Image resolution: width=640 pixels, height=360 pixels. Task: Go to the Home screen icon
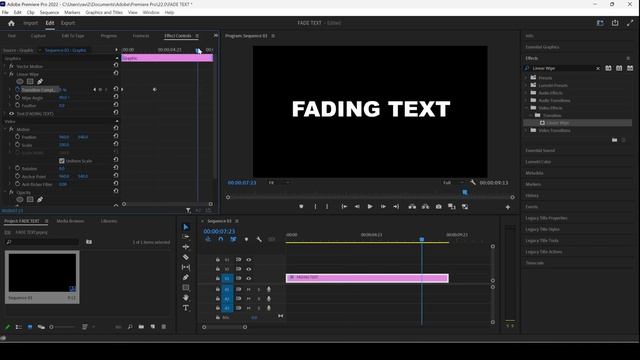(x=11, y=23)
